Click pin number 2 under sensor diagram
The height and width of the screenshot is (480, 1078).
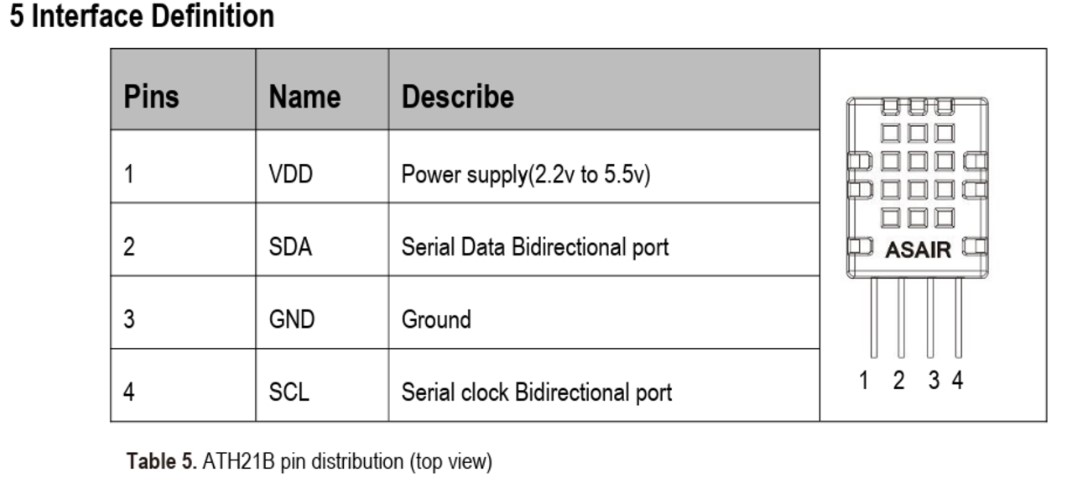coord(899,380)
